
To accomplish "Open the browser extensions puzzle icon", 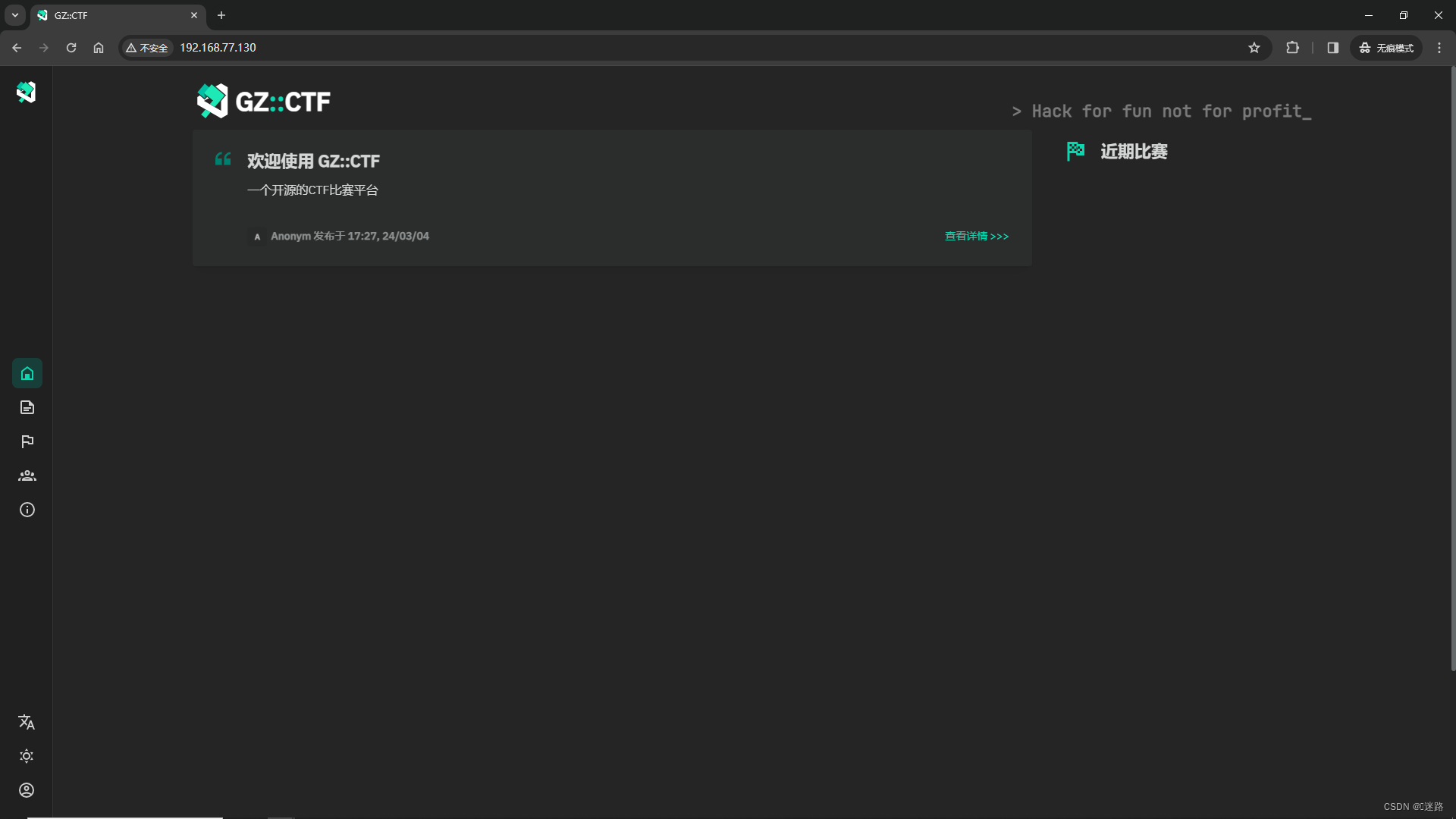I will pyautogui.click(x=1292, y=48).
